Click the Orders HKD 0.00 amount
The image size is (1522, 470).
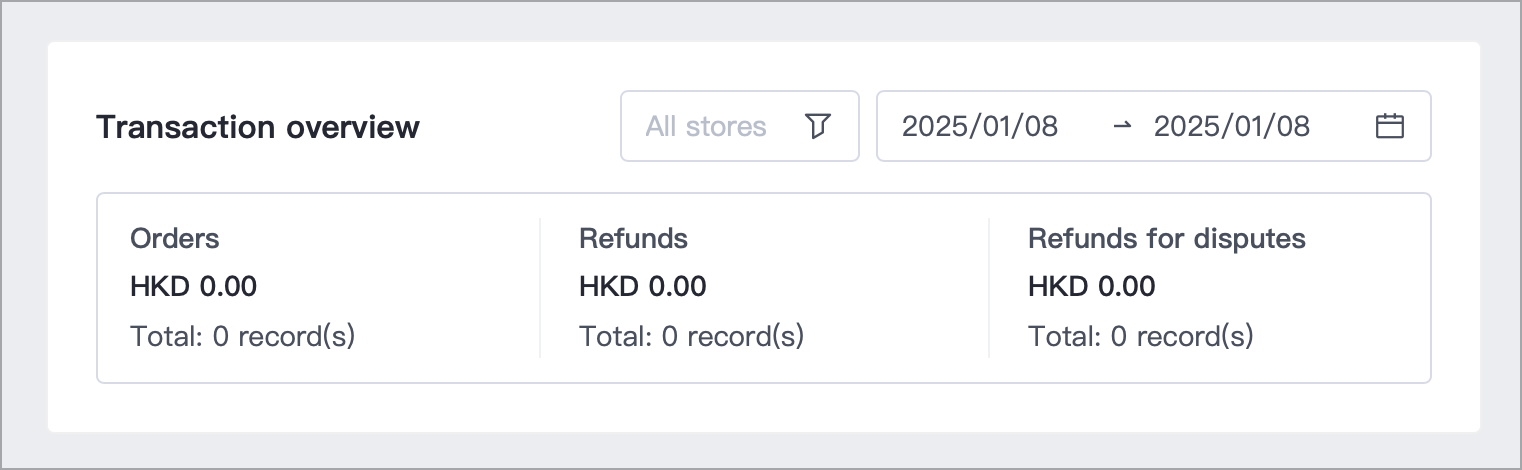pos(193,287)
